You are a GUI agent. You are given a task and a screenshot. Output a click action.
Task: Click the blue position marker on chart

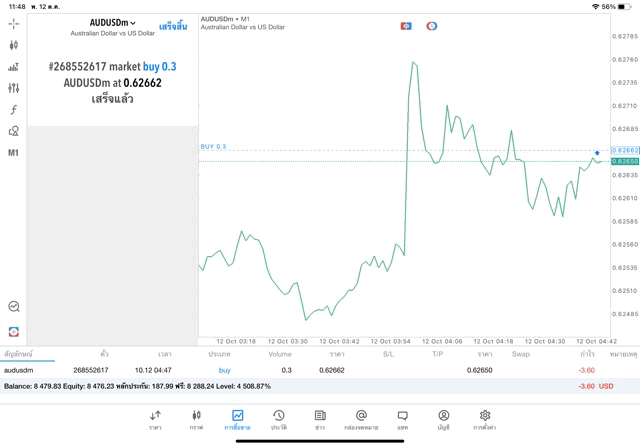[x=597, y=153]
